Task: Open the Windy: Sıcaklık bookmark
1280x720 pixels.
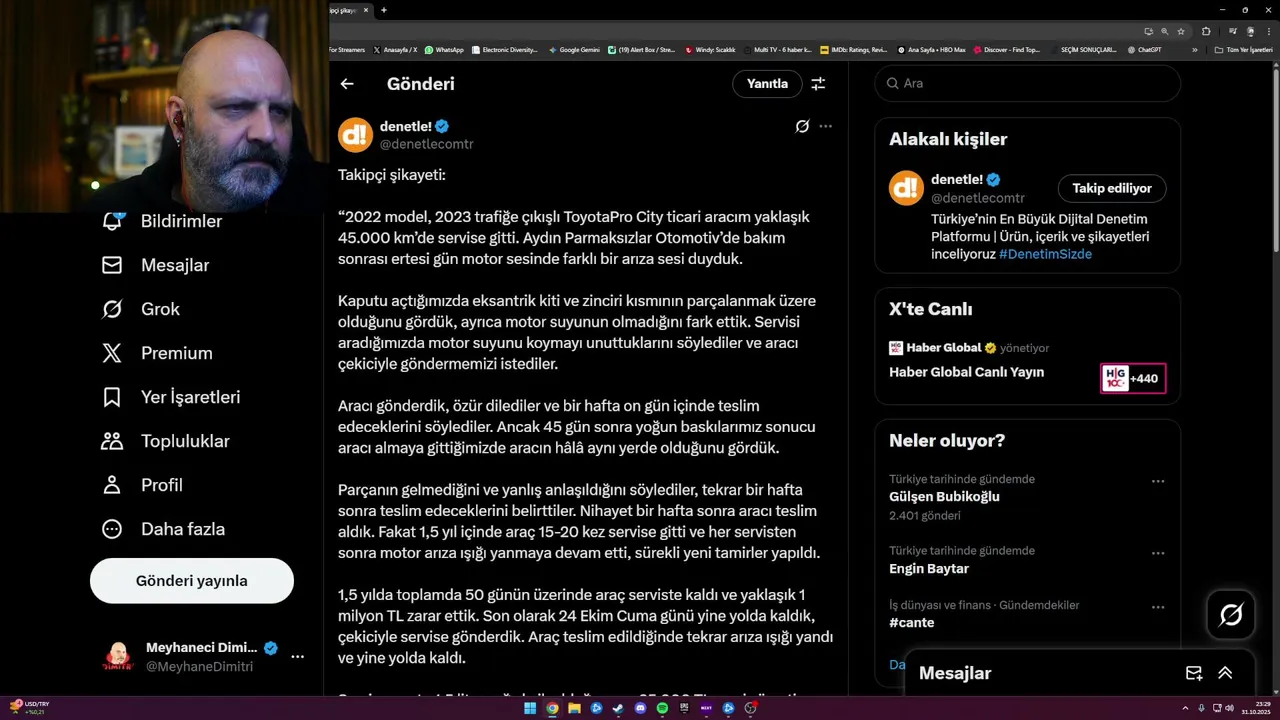Action: pyautogui.click(x=710, y=49)
